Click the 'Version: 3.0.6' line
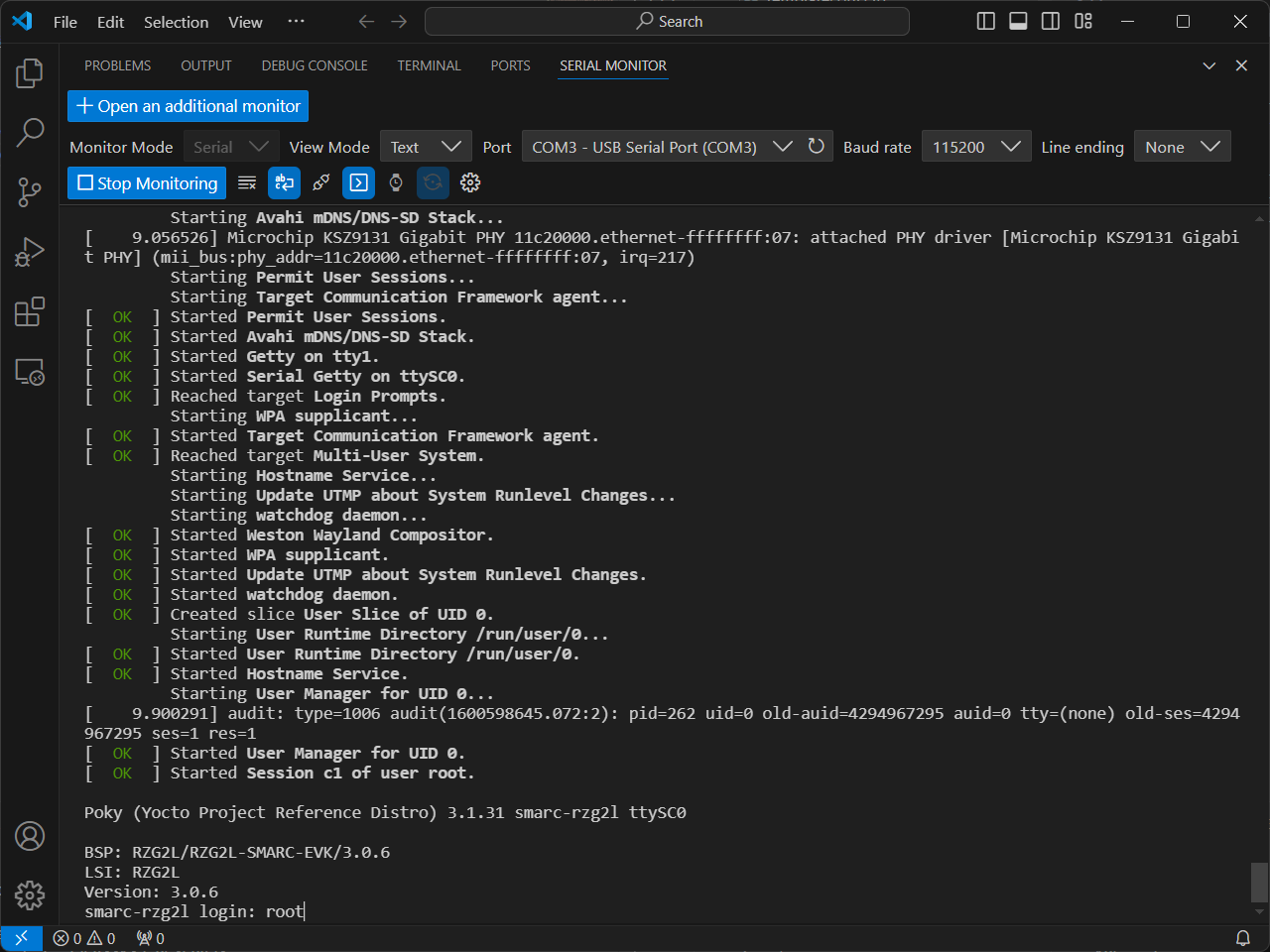Image resolution: width=1270 pixels, height=952 pixels. coord(151,892)
